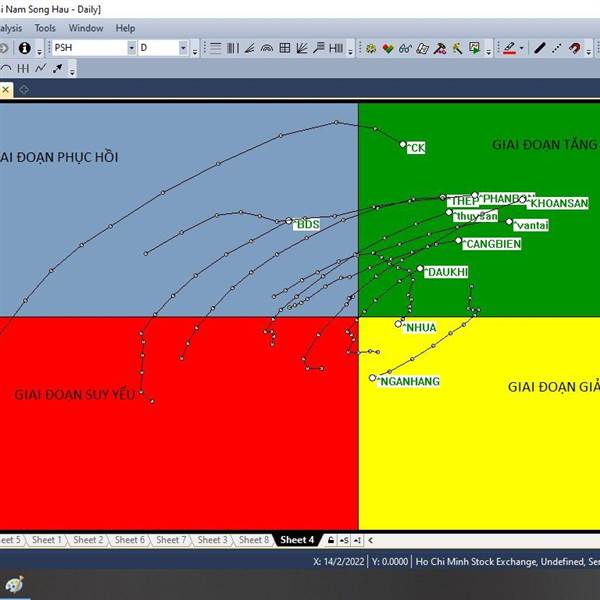
Task: Switch to Sheet 8 tab
Action: [254, 540]
